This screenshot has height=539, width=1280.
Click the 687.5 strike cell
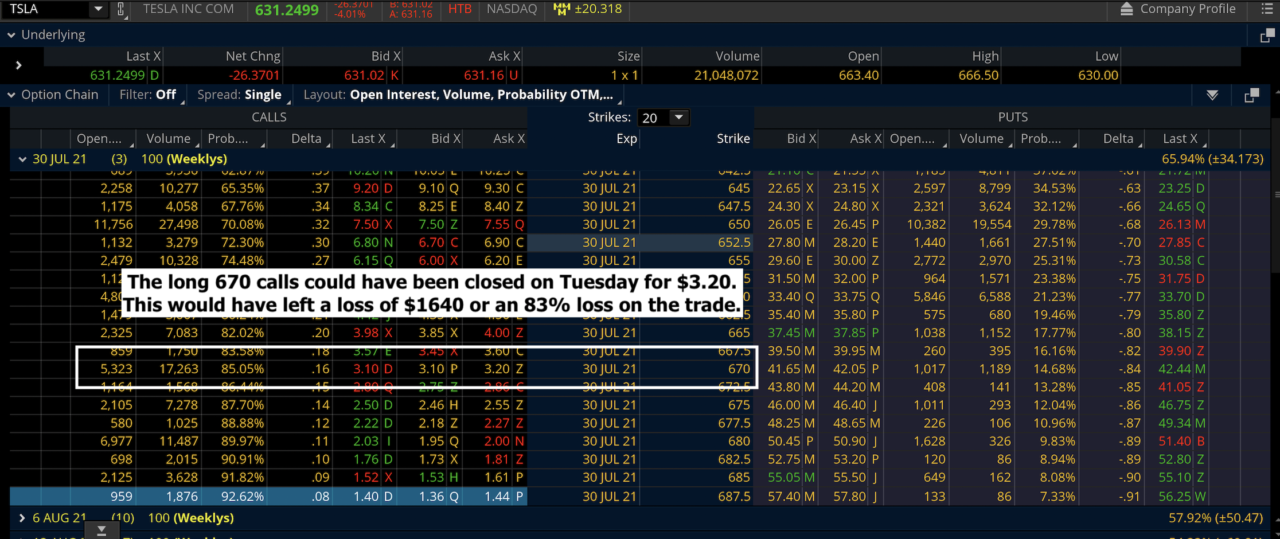735,494
